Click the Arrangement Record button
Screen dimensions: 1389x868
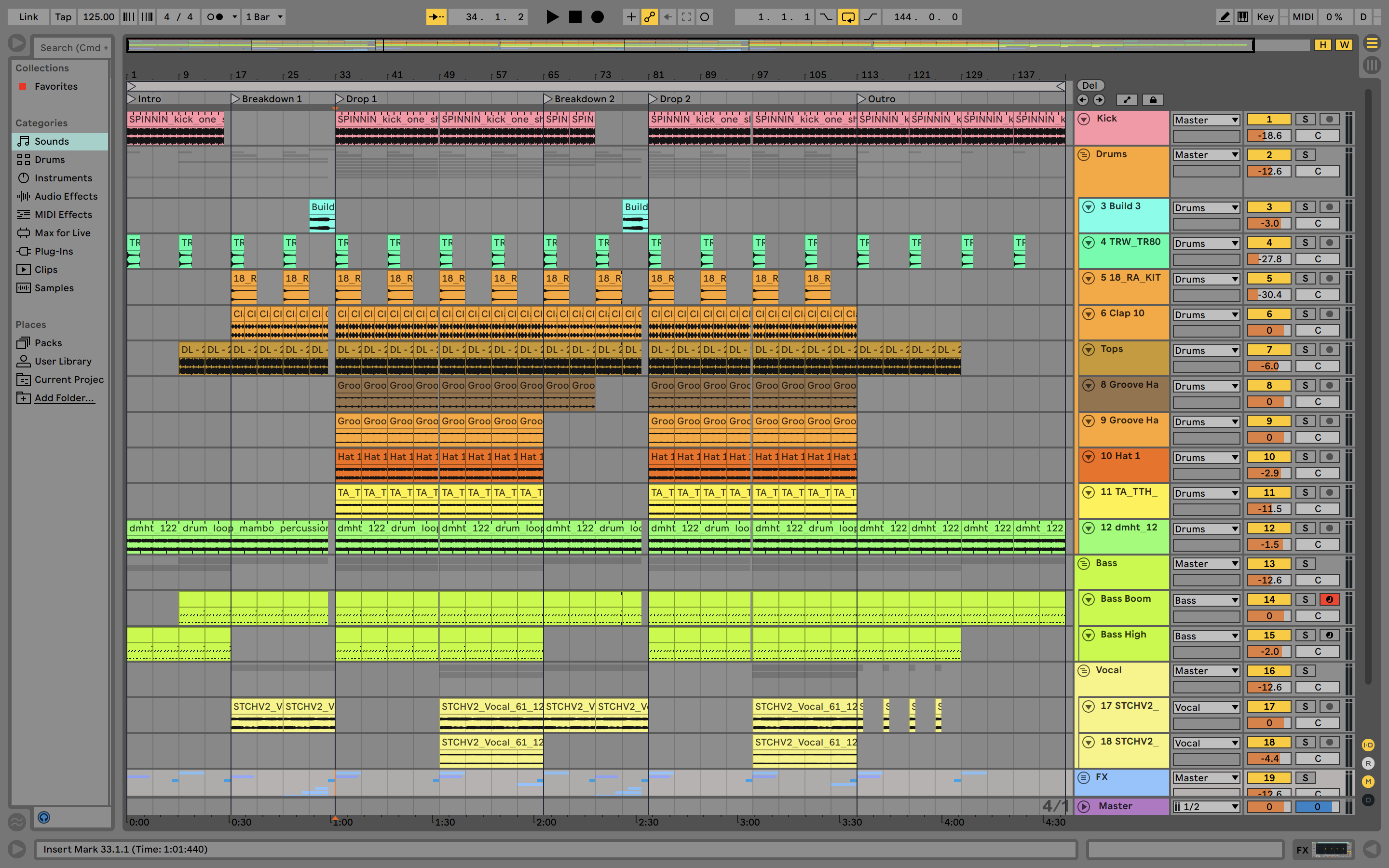pos(598,17)
